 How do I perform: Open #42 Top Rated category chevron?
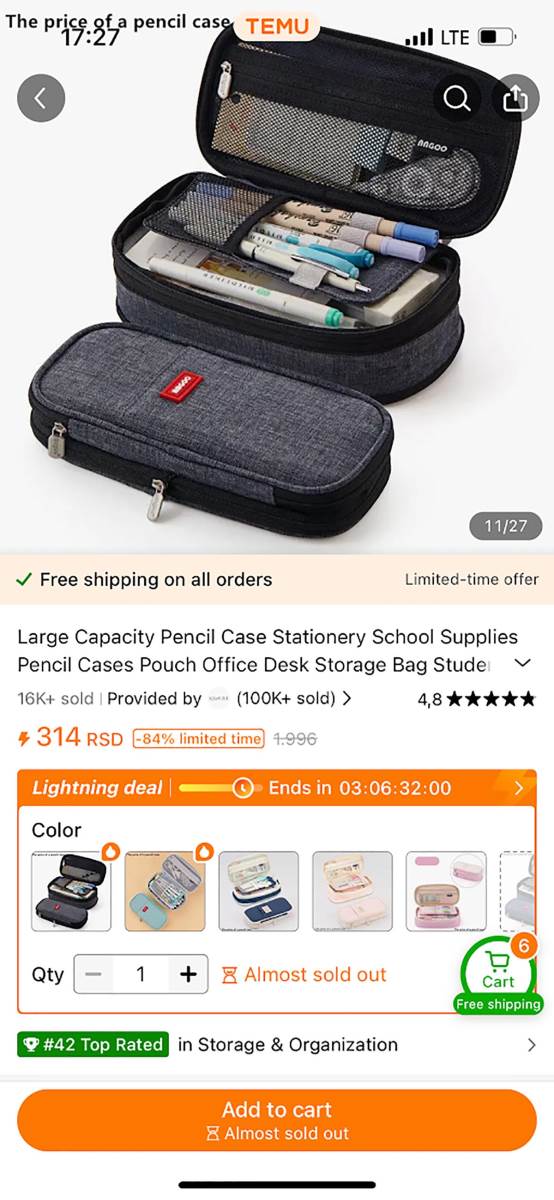click(x=531, y=1045)
